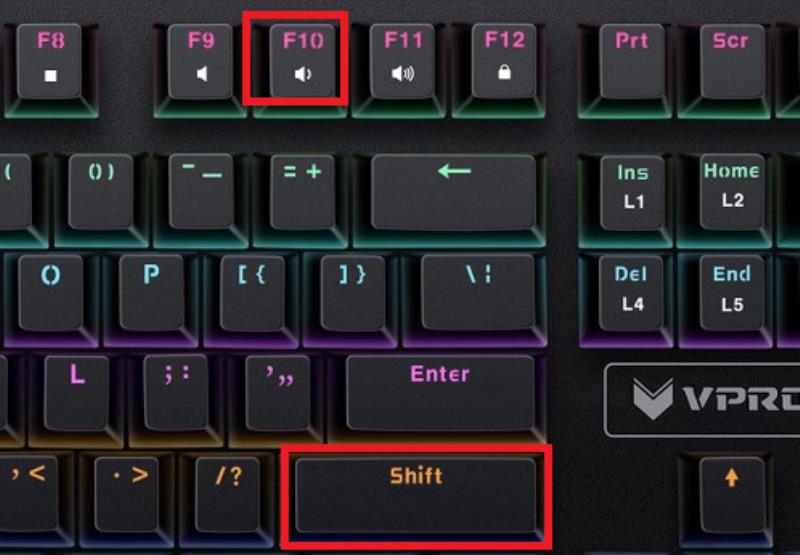800x555 pixels.
Task: Click the Prt key
Action: coord(632,61)
